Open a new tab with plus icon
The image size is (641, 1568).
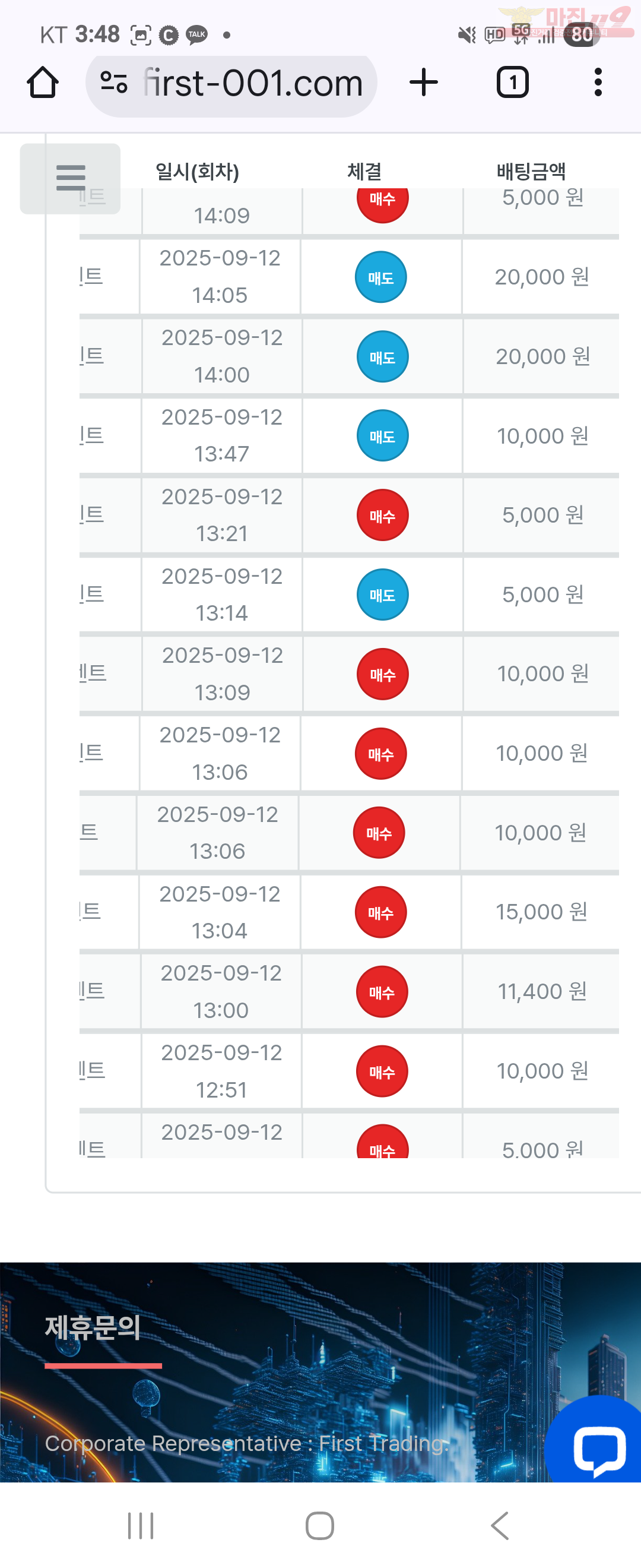click(x=424, y=82)
